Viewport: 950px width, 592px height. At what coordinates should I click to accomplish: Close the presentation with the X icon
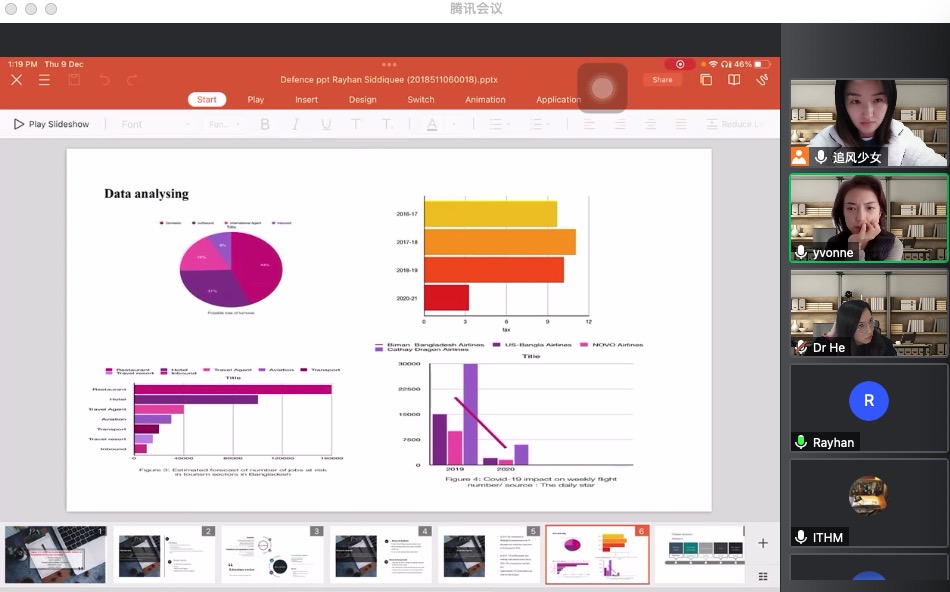coord(16,80)
